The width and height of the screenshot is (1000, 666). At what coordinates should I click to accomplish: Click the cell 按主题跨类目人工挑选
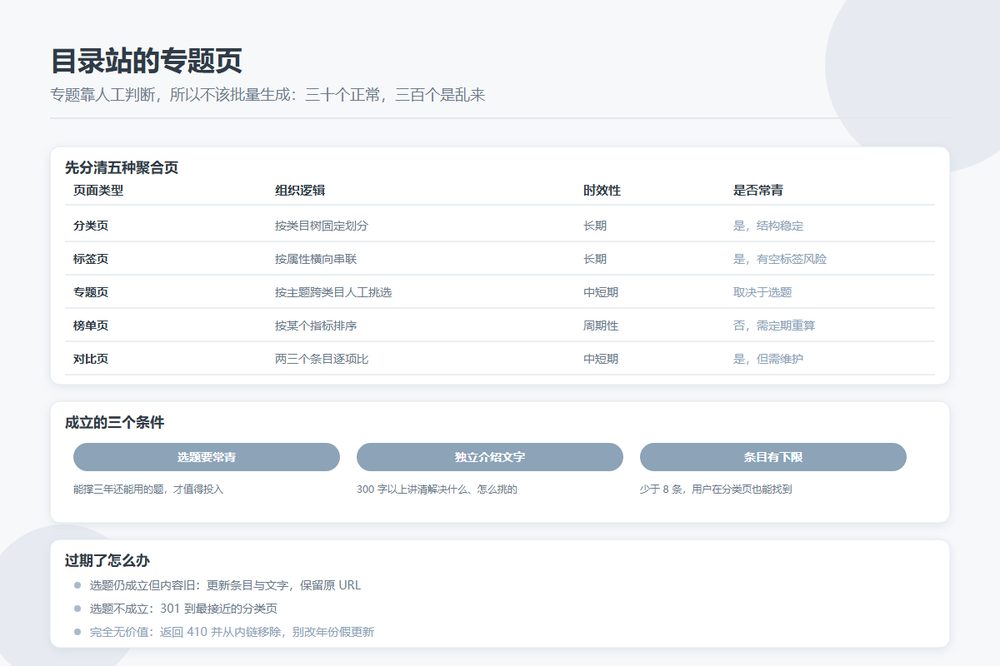tap(333, 292)
